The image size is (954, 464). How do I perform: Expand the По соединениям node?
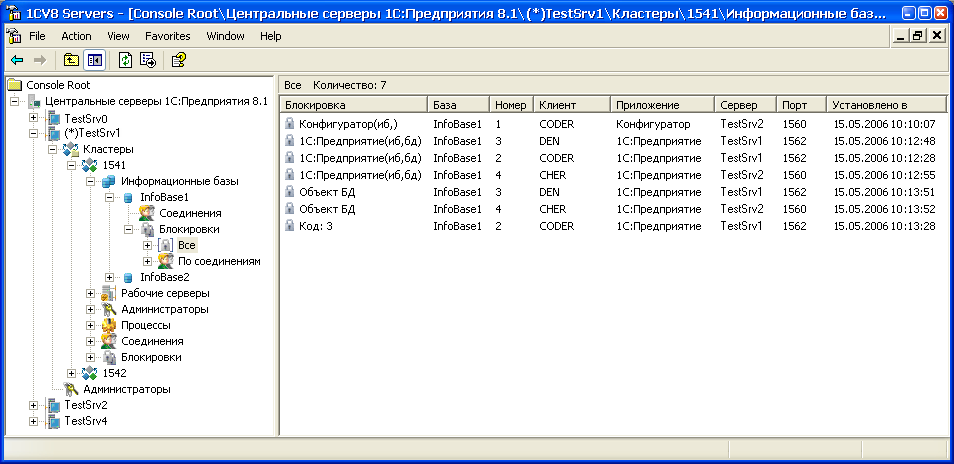(147, 261)
